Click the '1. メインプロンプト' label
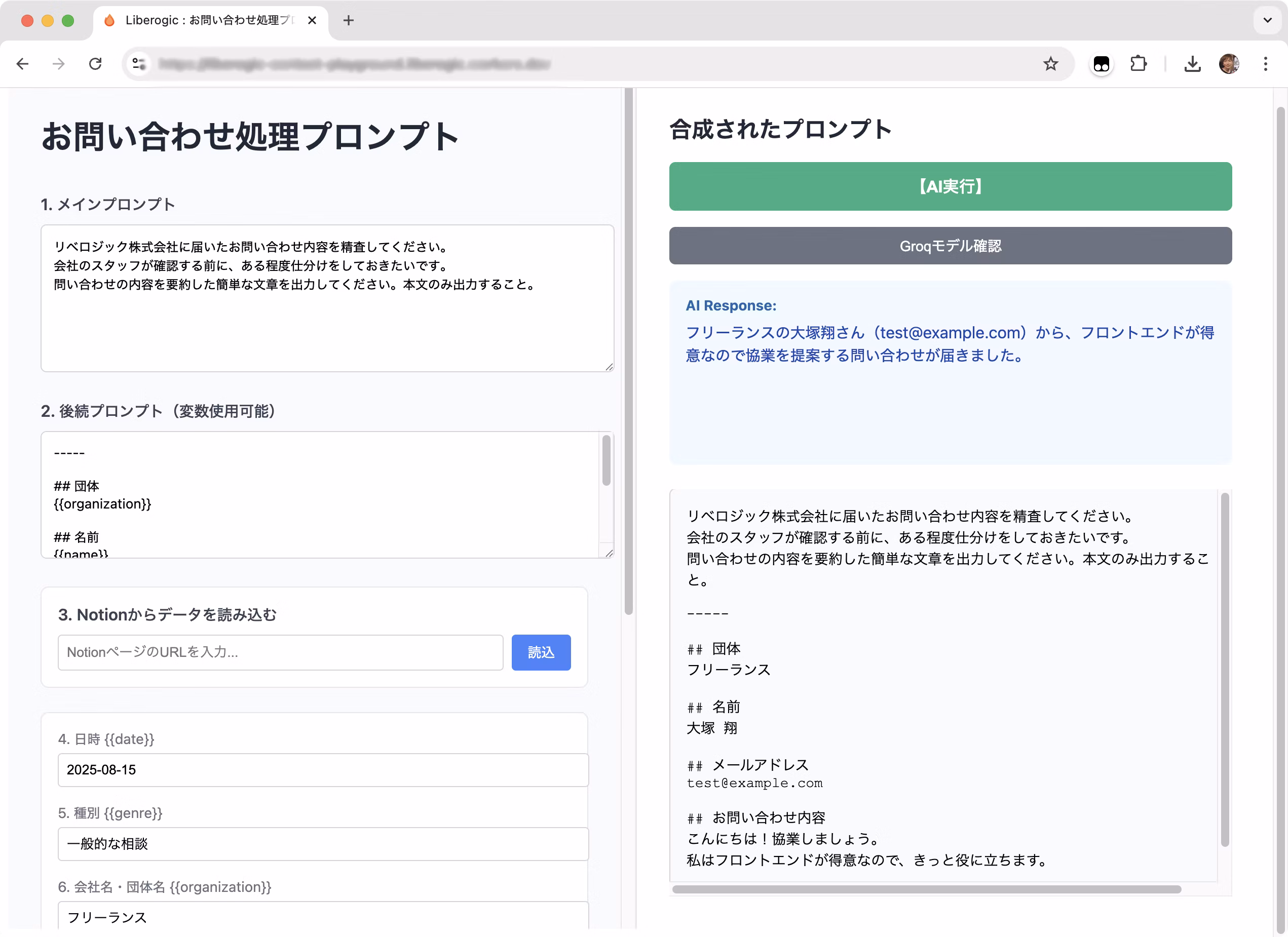1288x937 pixels. click(x=107, y=204)
